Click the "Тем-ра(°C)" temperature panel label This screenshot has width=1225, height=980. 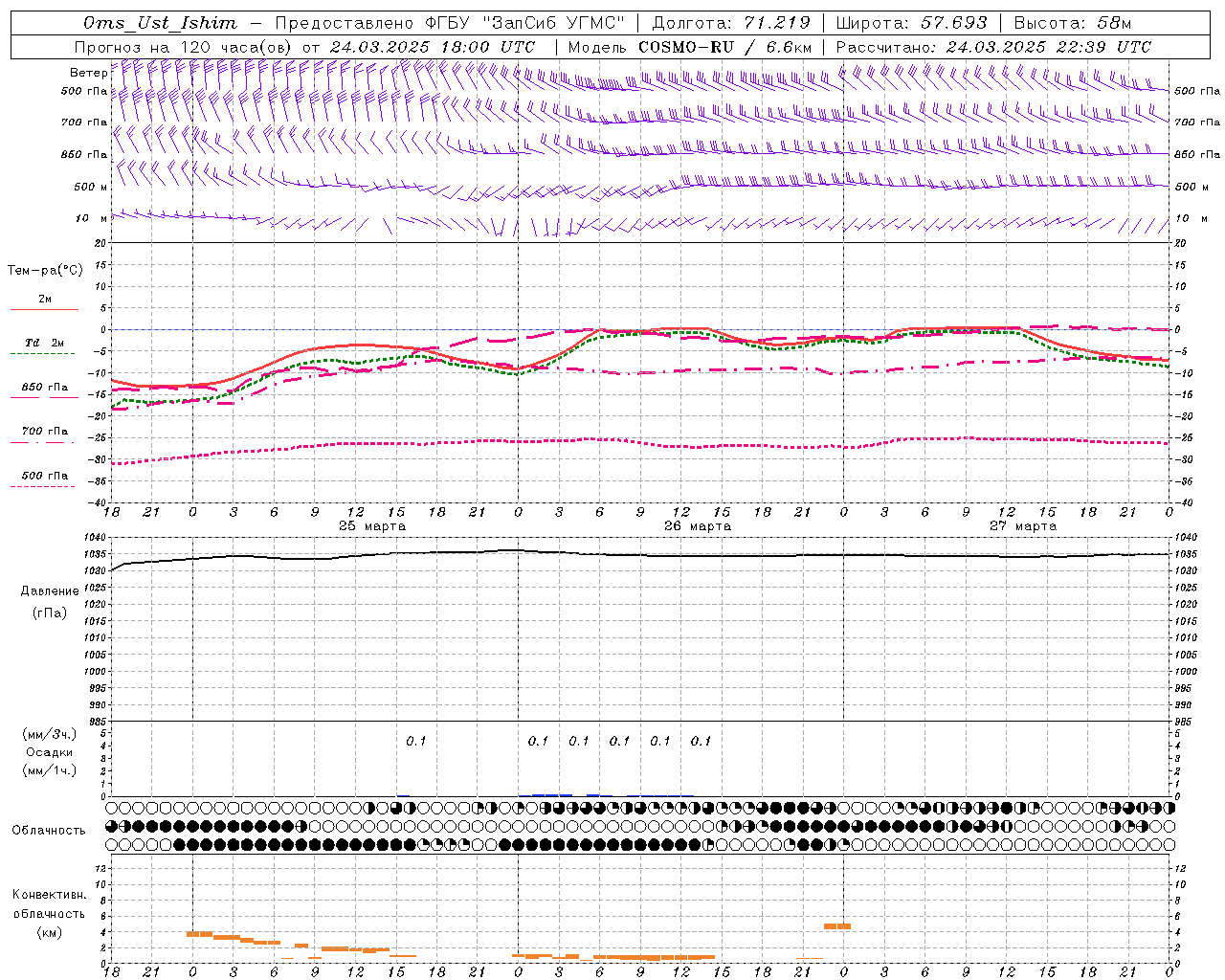[x=45, y=271]
